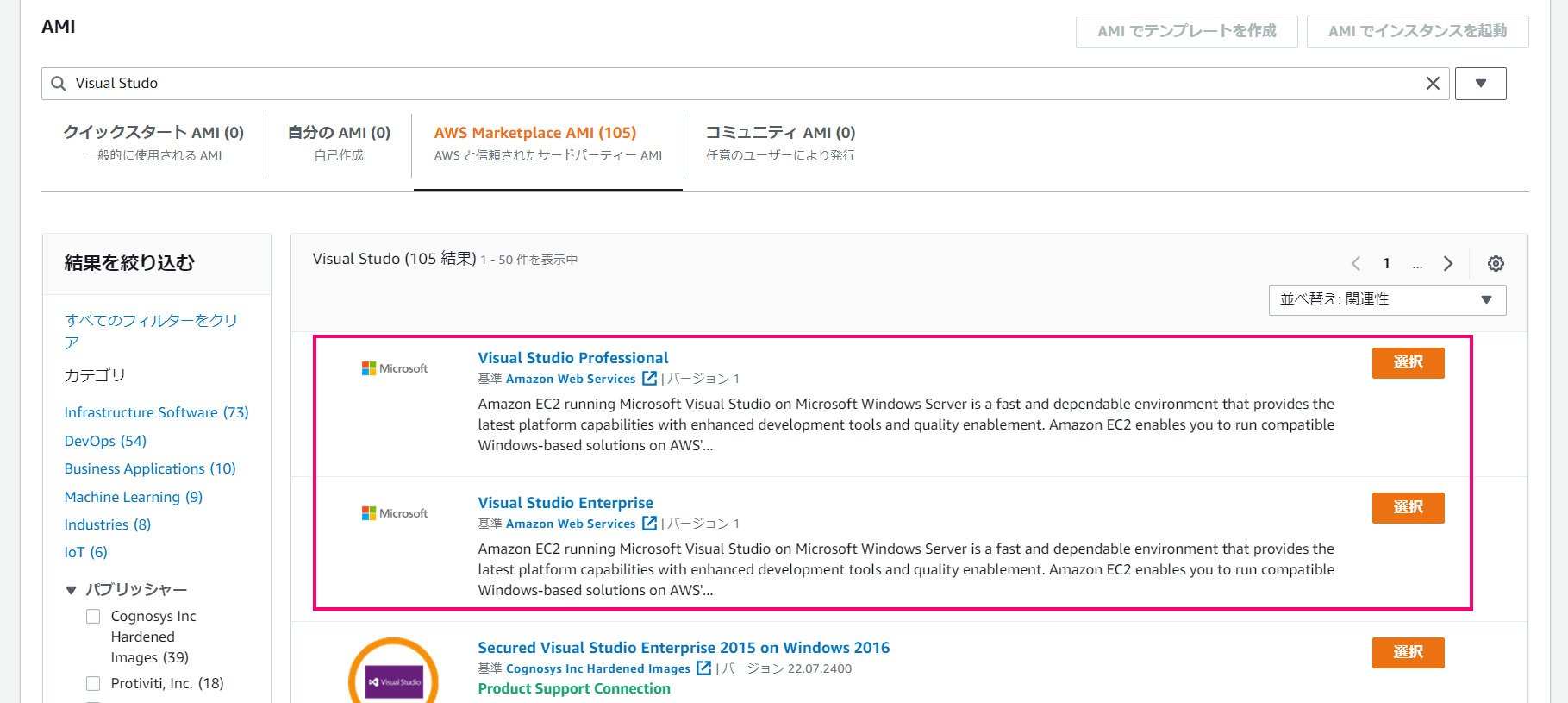
Task: Click AMI でインスタンスを起動 button
Action: coord(1418,31)
